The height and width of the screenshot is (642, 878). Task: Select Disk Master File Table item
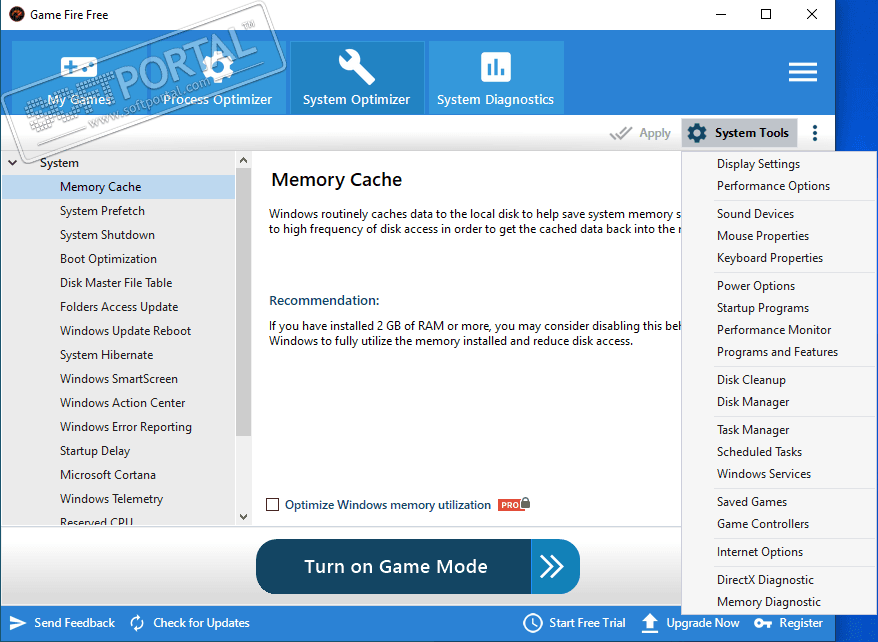pos(116,283)
